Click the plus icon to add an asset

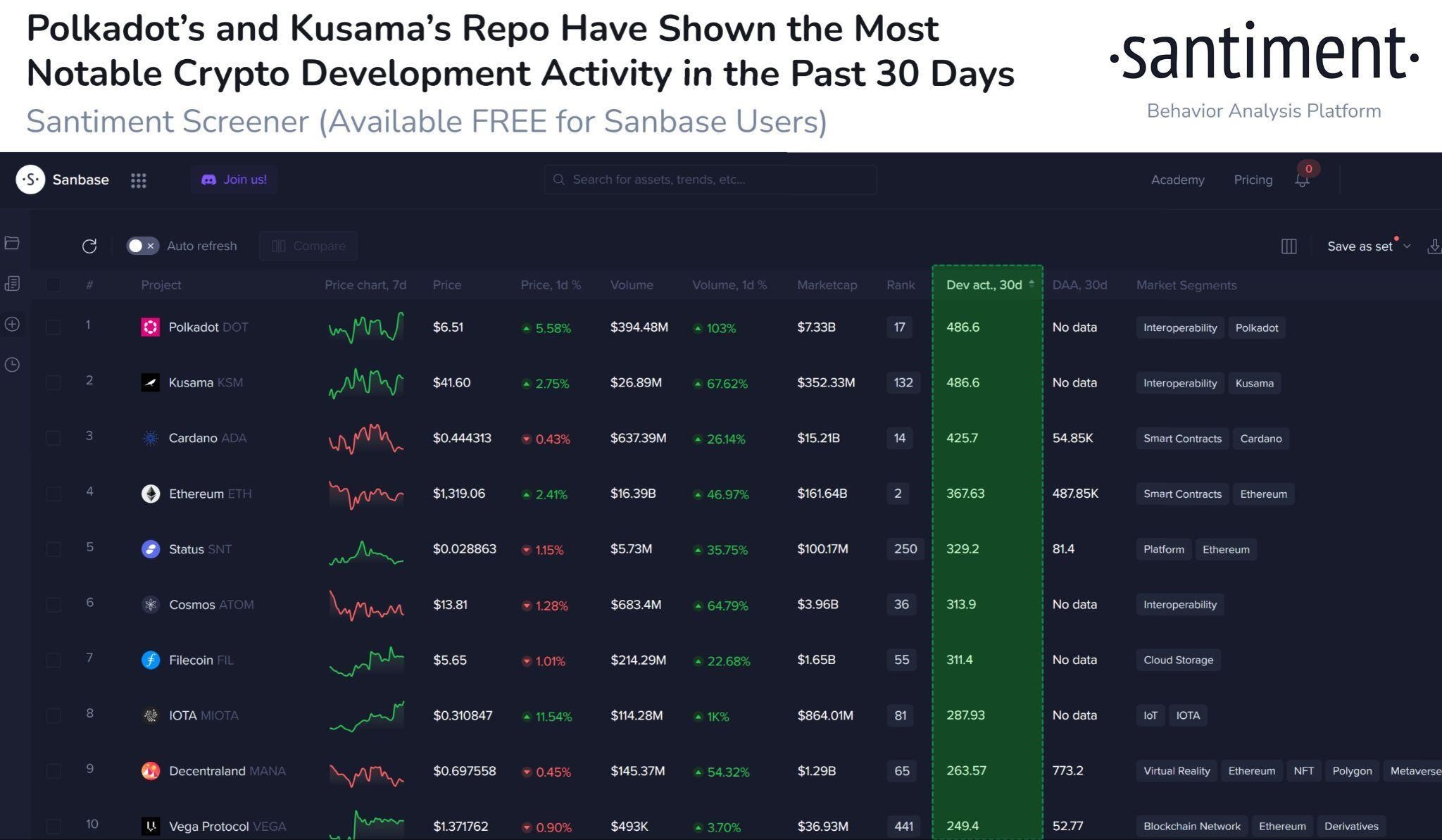click(12, 324)
